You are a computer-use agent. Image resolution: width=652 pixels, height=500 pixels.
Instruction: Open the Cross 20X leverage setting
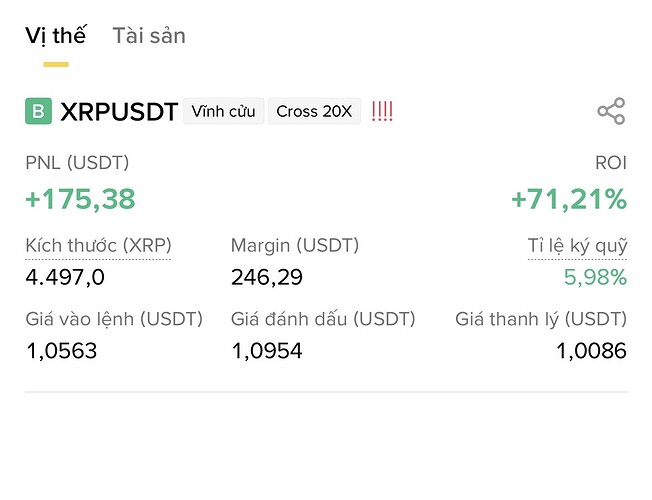[314, 111]
